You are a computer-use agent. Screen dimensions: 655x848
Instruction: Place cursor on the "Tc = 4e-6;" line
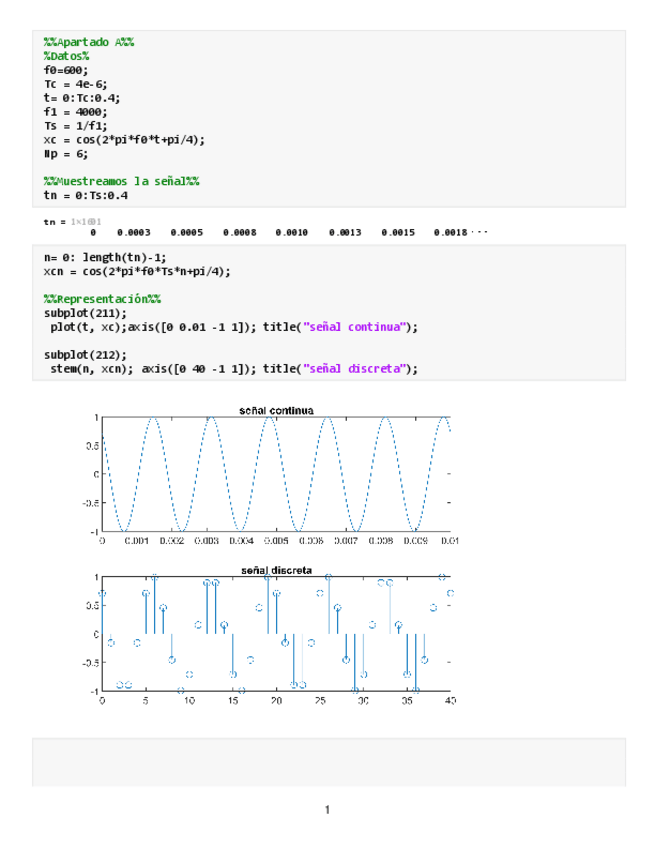pyautogui.click(x=75, y=84)
